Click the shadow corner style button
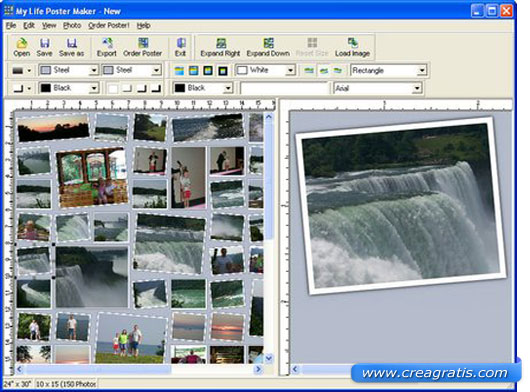This screenshot has width=530, height=392. click(x=18, y=88)
